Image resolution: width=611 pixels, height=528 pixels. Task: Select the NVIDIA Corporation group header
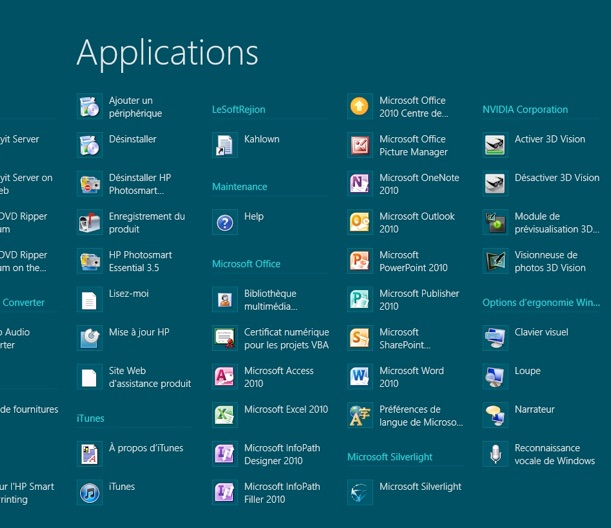pyautogui.click(x=525, y=109)
